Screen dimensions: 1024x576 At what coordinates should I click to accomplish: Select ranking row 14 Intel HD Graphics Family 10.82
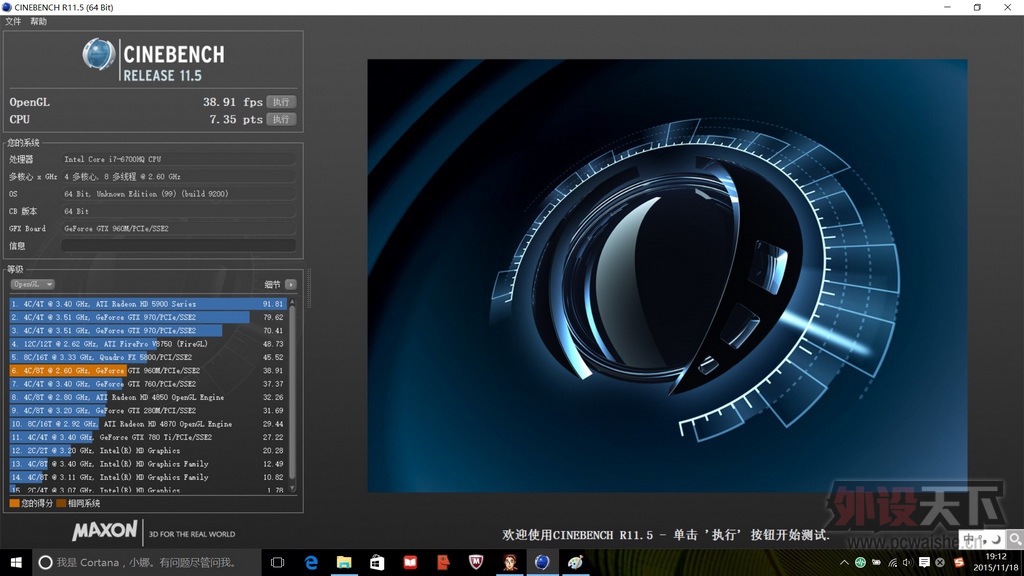click(148, 477)
